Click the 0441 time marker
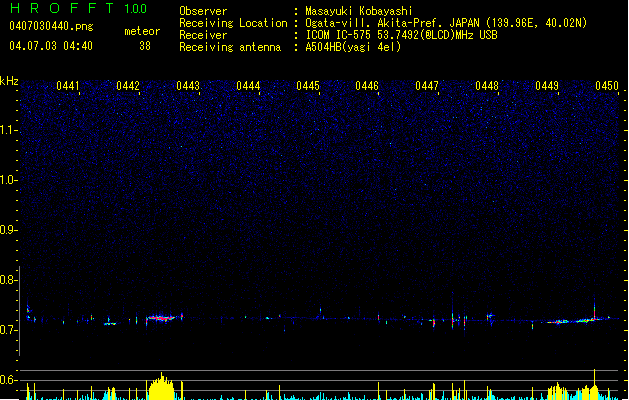 coord(68,86)
